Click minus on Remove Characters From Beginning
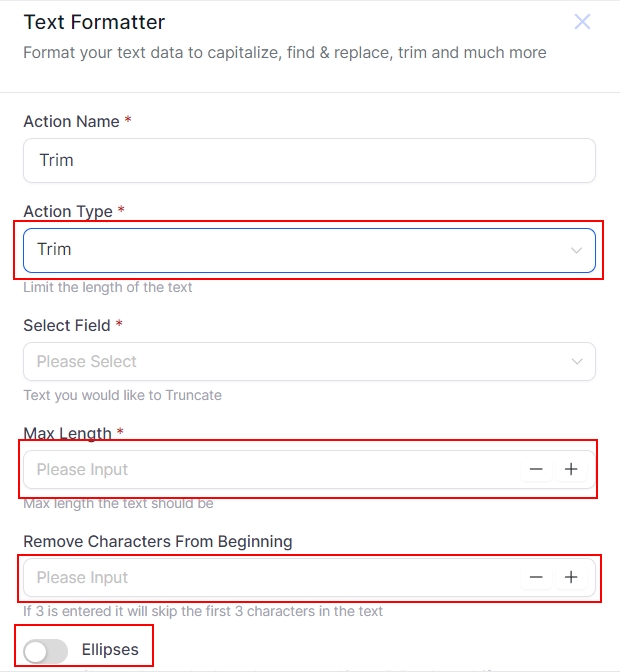The height and width of the screenshot is (672, 620). tap(537, 577)
